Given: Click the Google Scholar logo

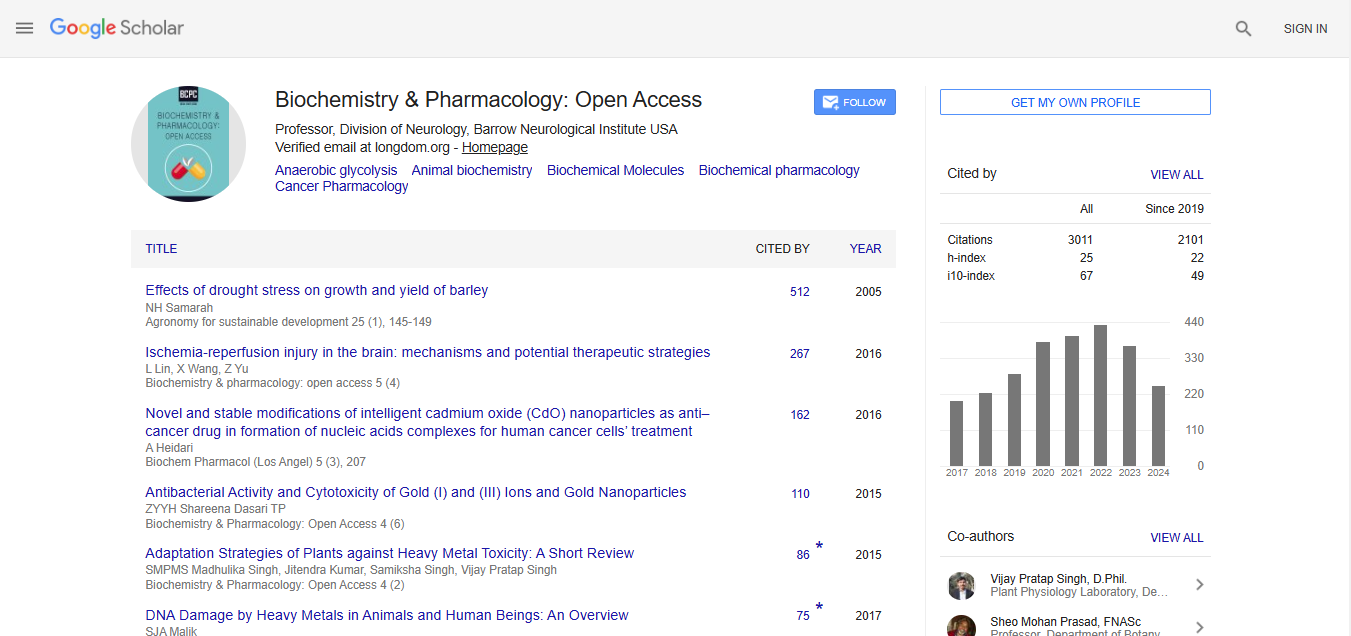Looking at the screenshot, I should [117, 29].
